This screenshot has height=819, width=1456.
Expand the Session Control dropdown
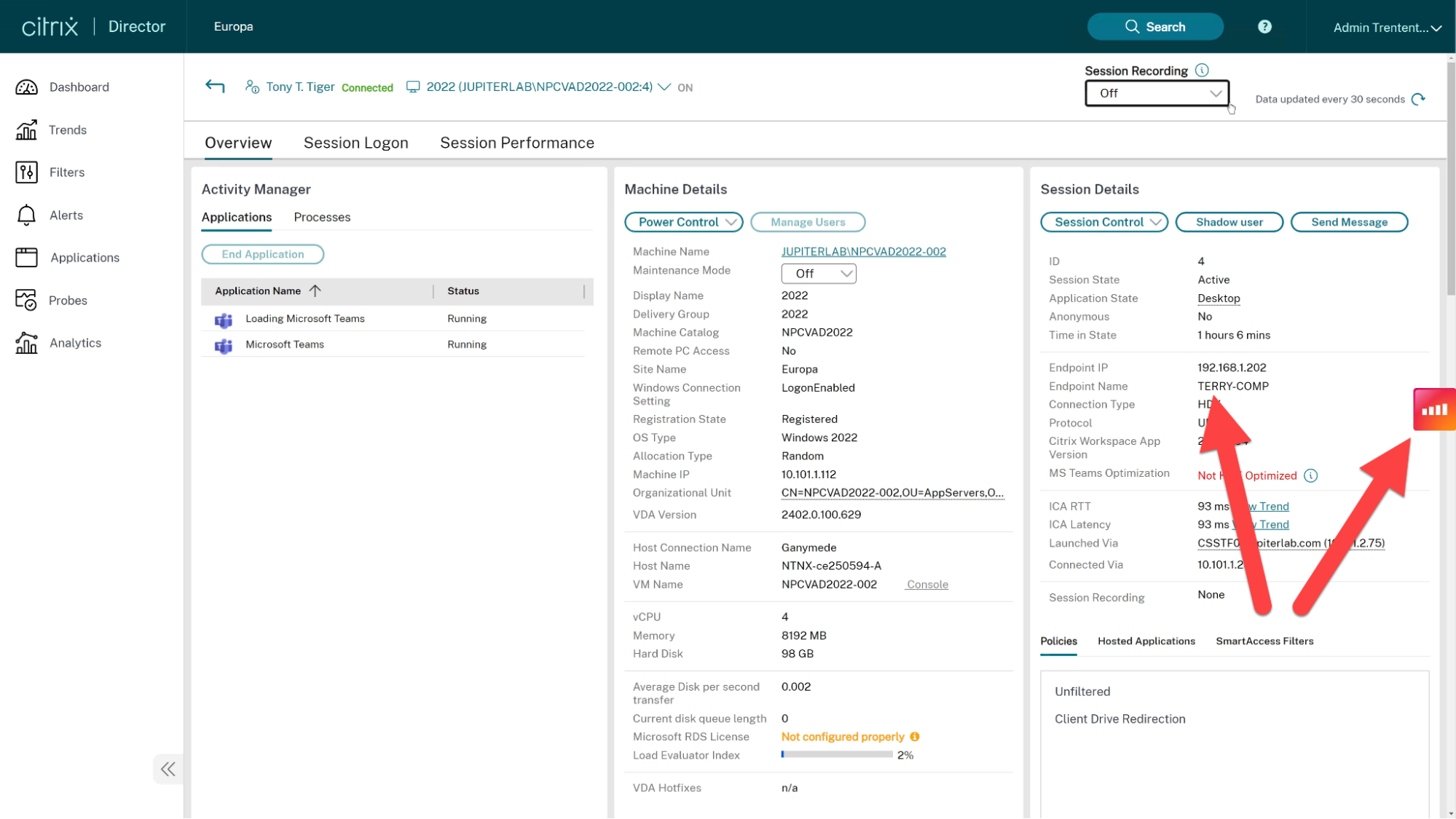(x=1104, y=222)
